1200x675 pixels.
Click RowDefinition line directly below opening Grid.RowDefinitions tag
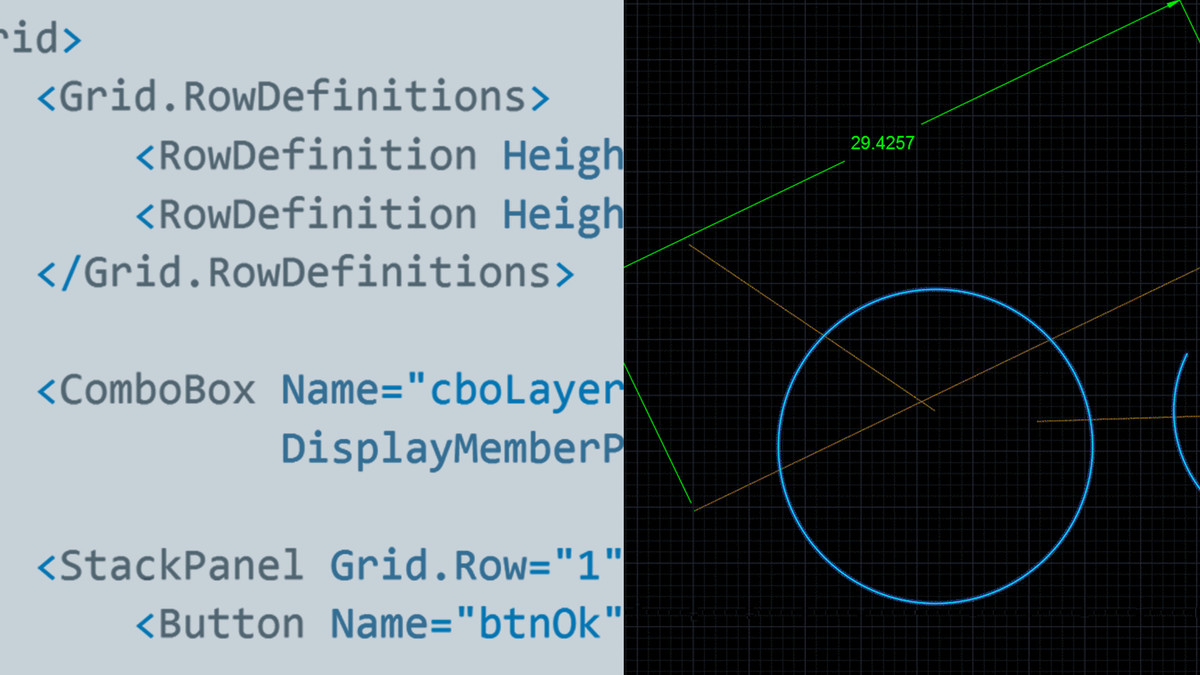click(x=379, y=156)
